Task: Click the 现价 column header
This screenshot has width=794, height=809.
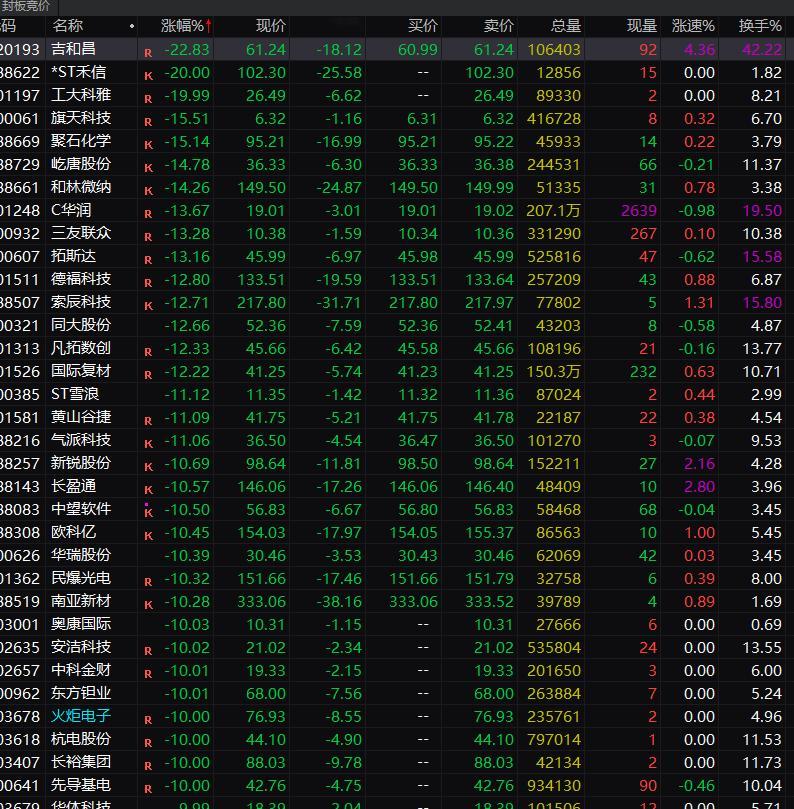Action: [x=271, y=26]
